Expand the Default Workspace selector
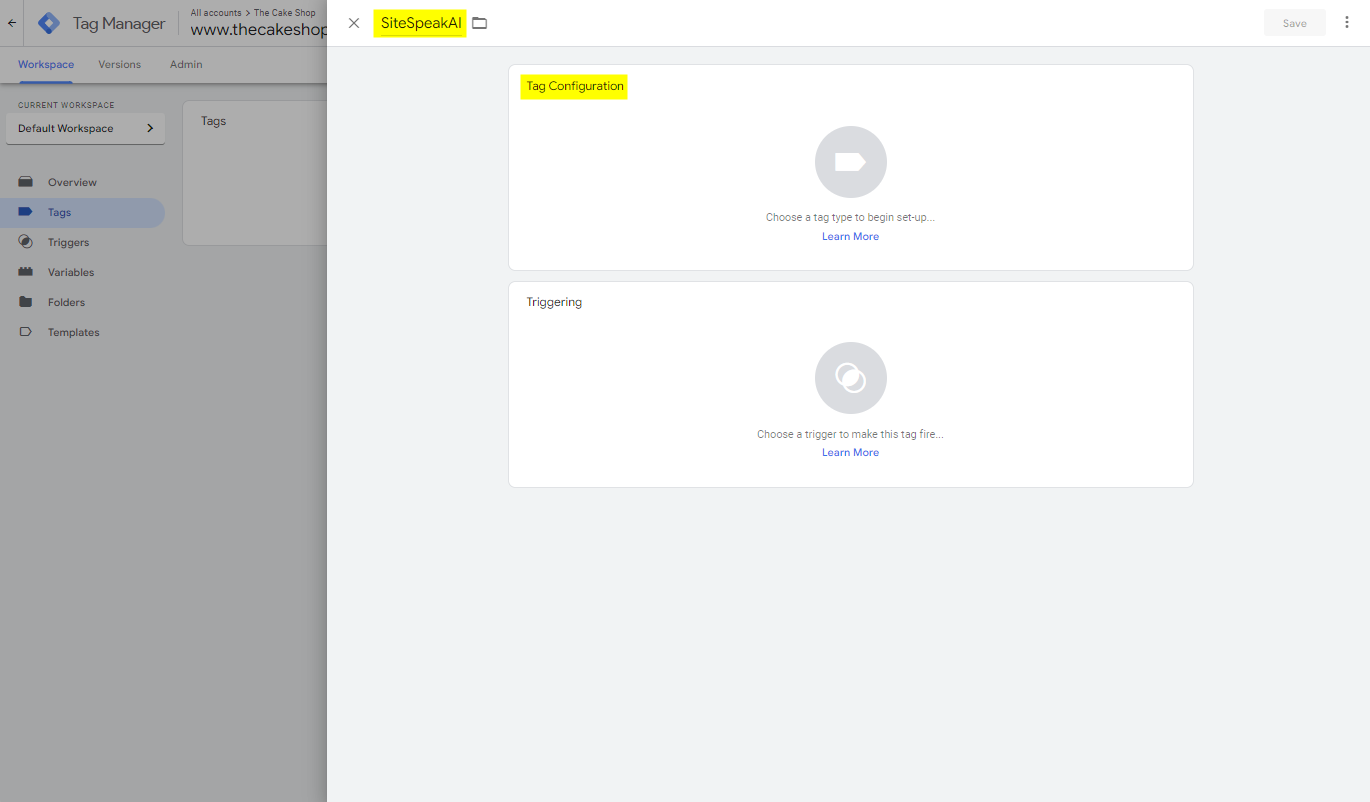The width and height of the screenshot is (1370, 802). 86,128
